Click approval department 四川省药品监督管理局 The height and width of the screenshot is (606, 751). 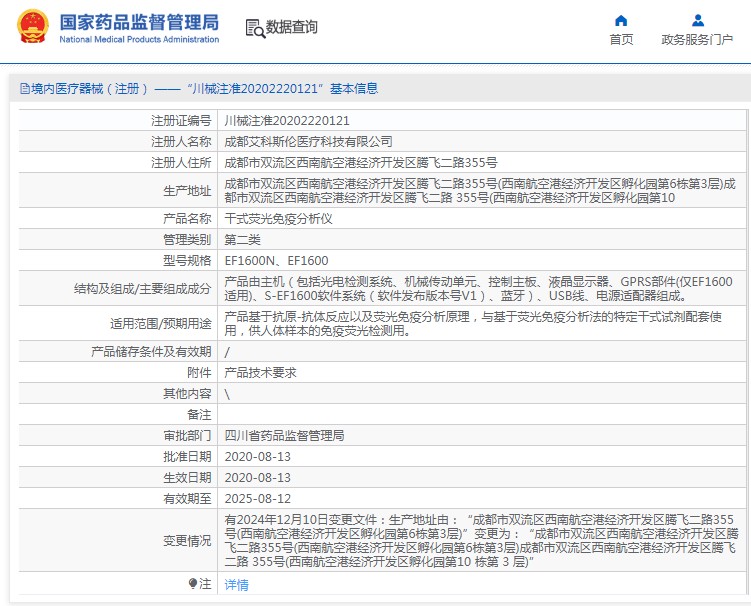point(284,435)
